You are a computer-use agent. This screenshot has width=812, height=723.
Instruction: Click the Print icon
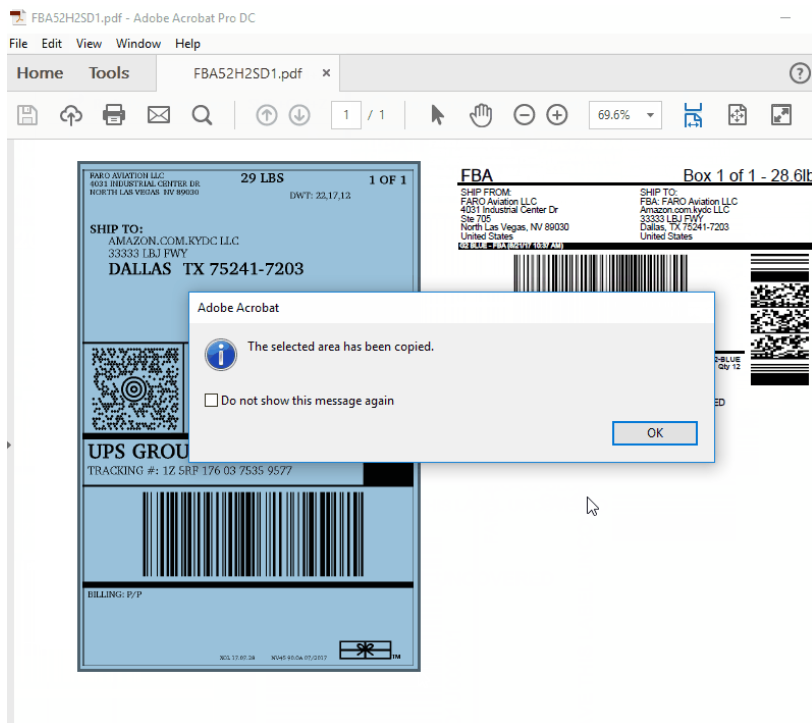114,115
